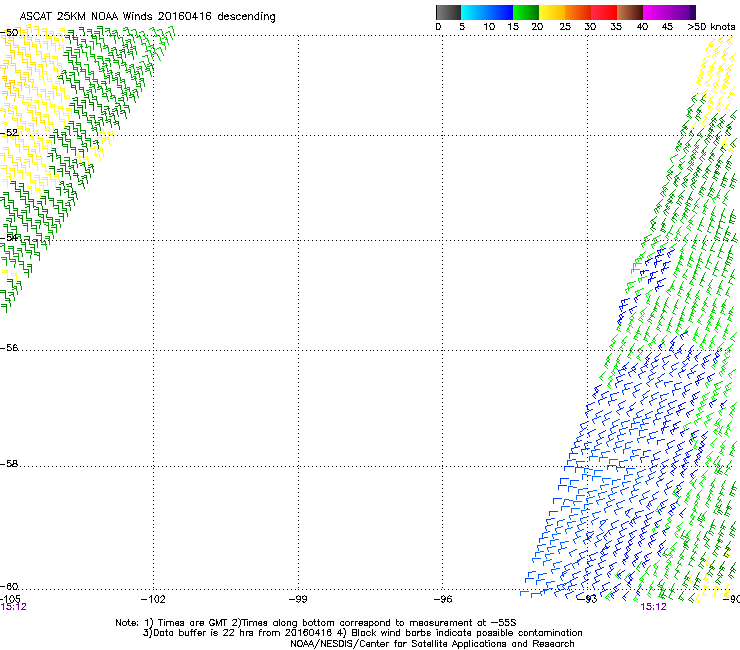Viewport: 740px width, 650px height.
Task: Click the "Data buffer is 22 hrs" note line
Action: click(362, 633)
